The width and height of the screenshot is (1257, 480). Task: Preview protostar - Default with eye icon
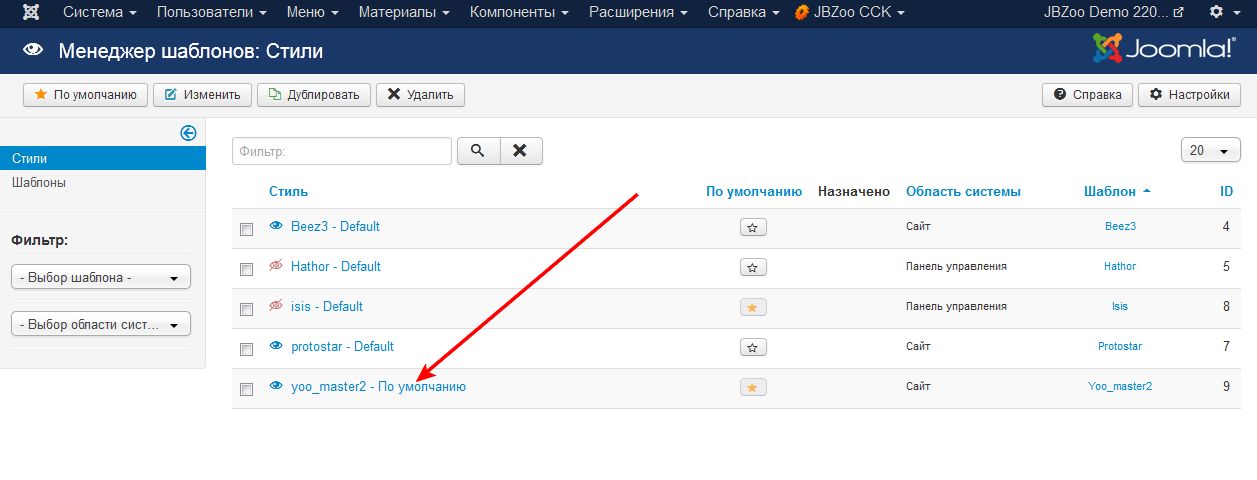[277, 346]
